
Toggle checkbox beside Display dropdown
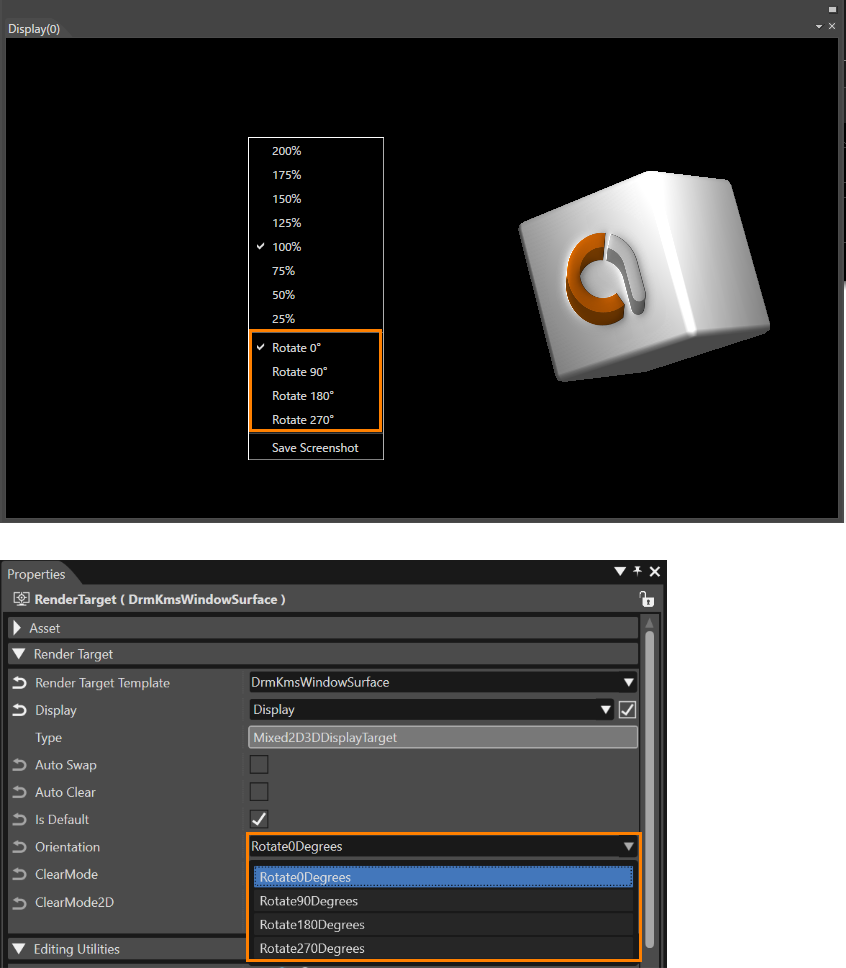click(x=627, y=710)
